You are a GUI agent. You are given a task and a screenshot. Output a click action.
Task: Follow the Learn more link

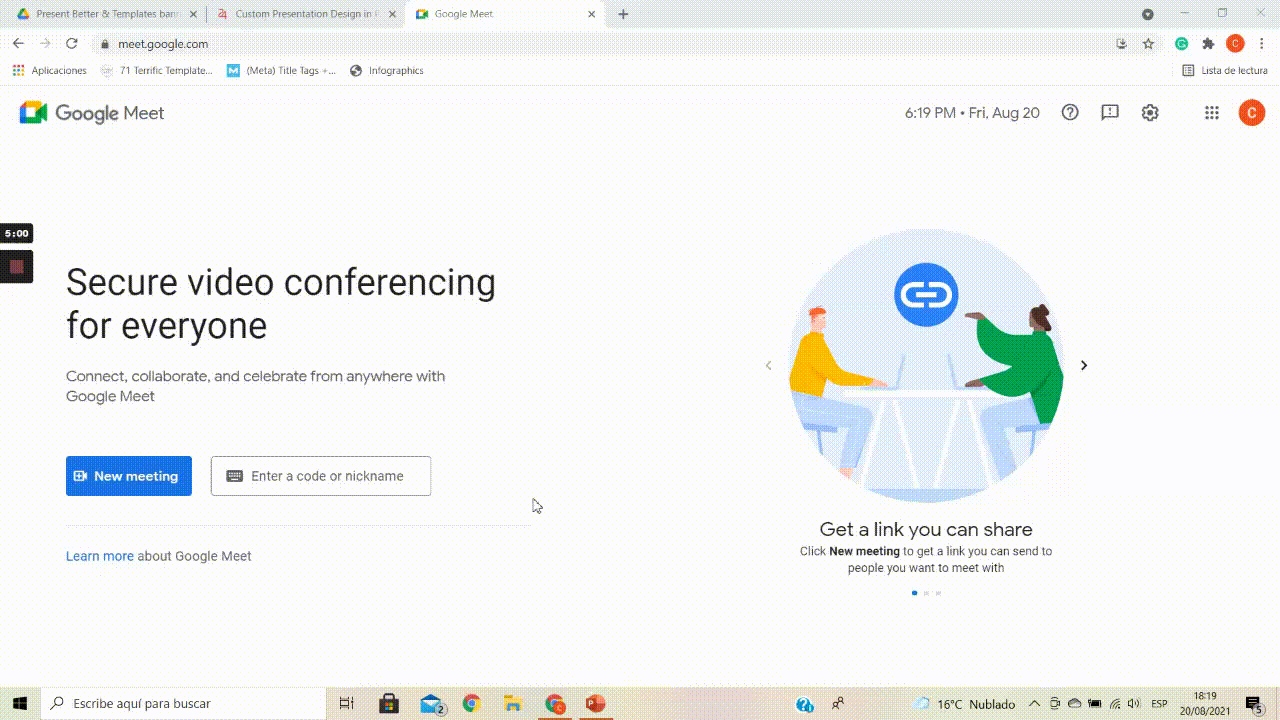point(100,556)
